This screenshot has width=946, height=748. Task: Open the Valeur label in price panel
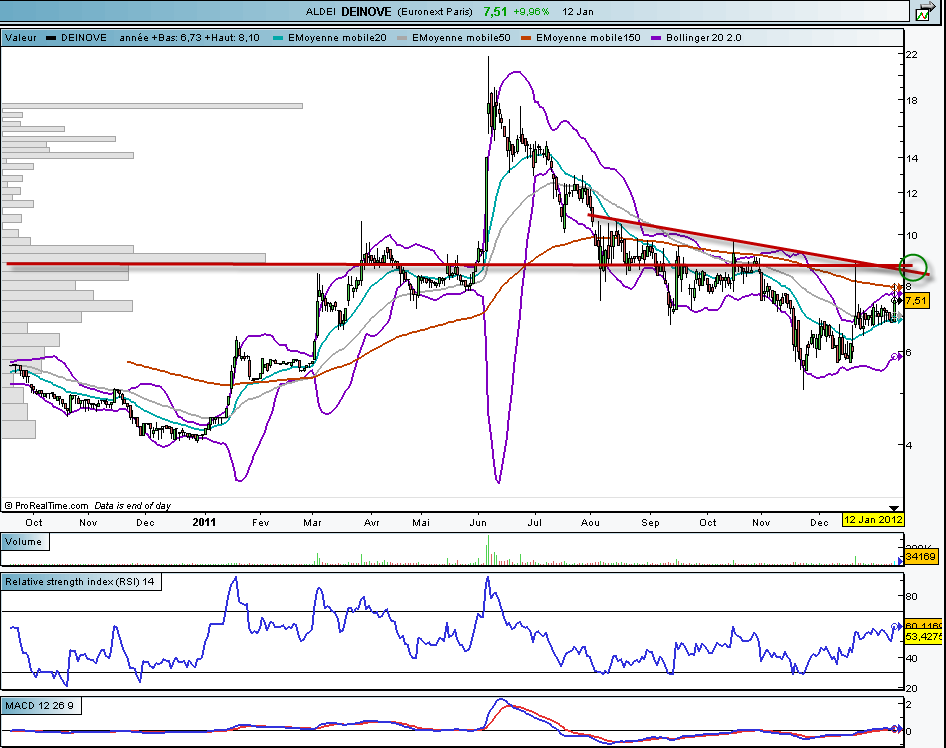click(x=21, y=38)
